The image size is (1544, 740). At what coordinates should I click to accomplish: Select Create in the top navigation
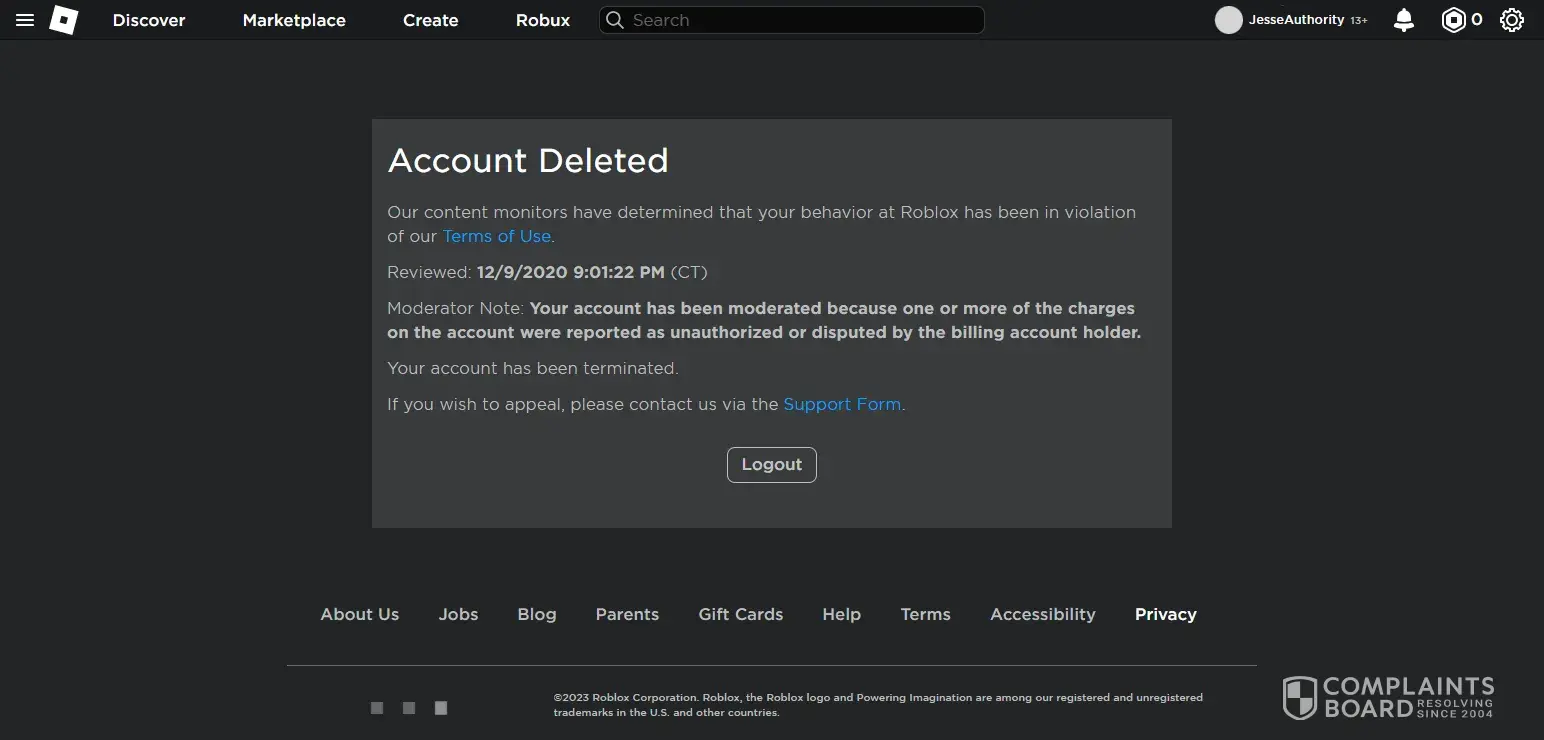[430, 20]
